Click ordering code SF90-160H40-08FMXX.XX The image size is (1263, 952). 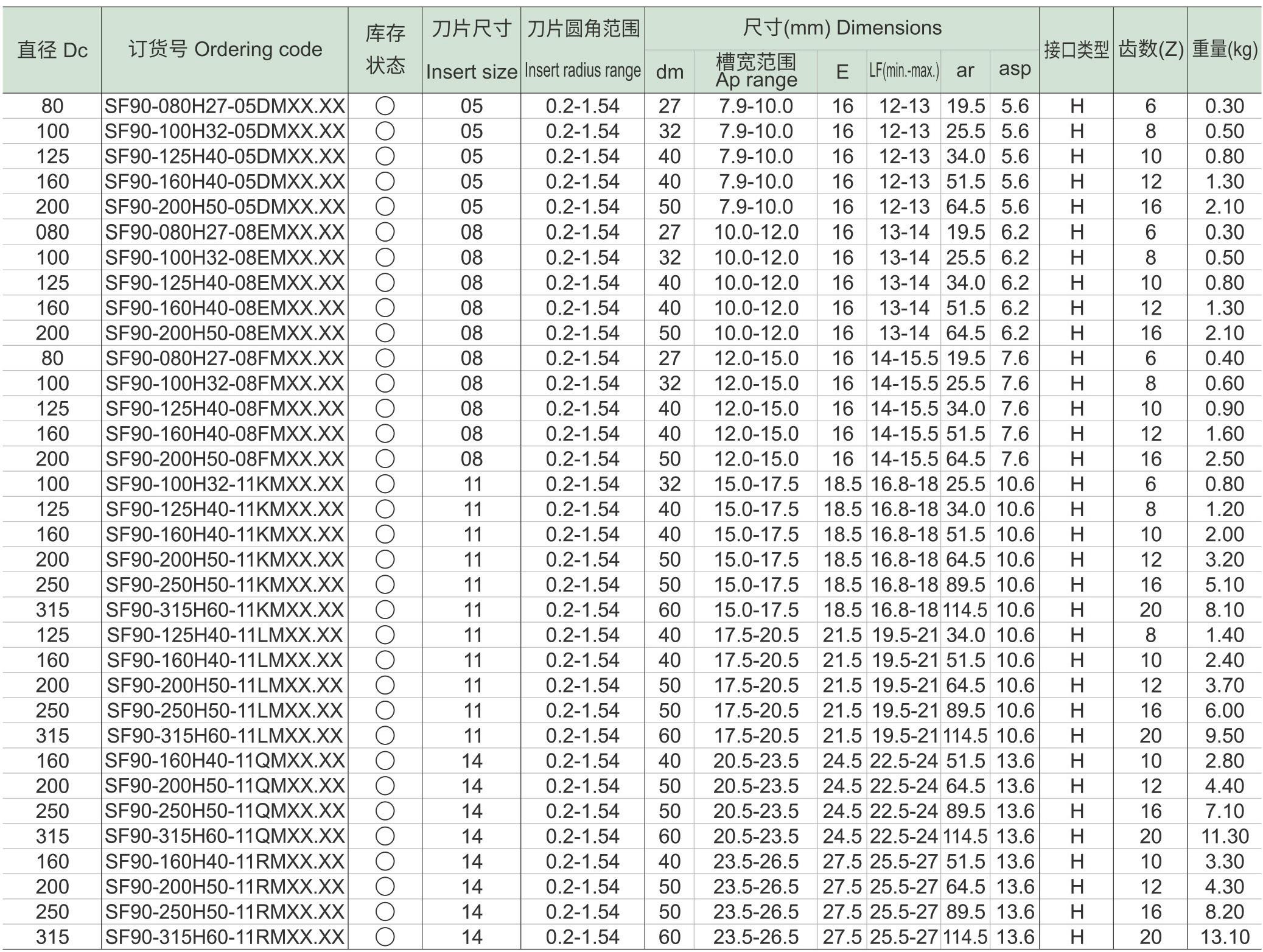225,434
